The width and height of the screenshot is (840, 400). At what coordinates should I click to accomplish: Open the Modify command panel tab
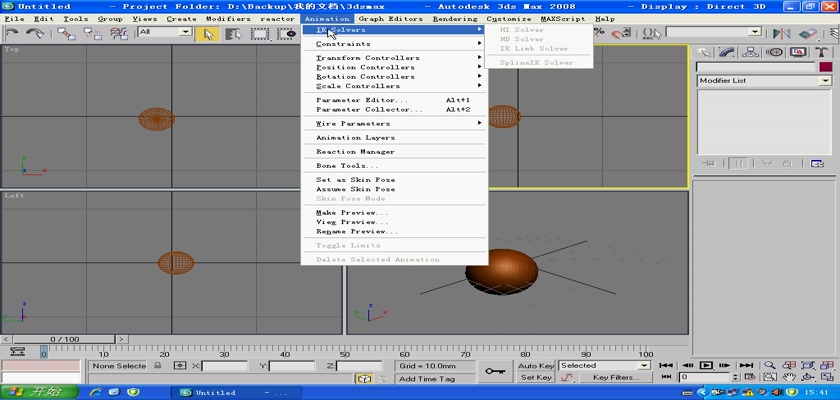[726, 52]
